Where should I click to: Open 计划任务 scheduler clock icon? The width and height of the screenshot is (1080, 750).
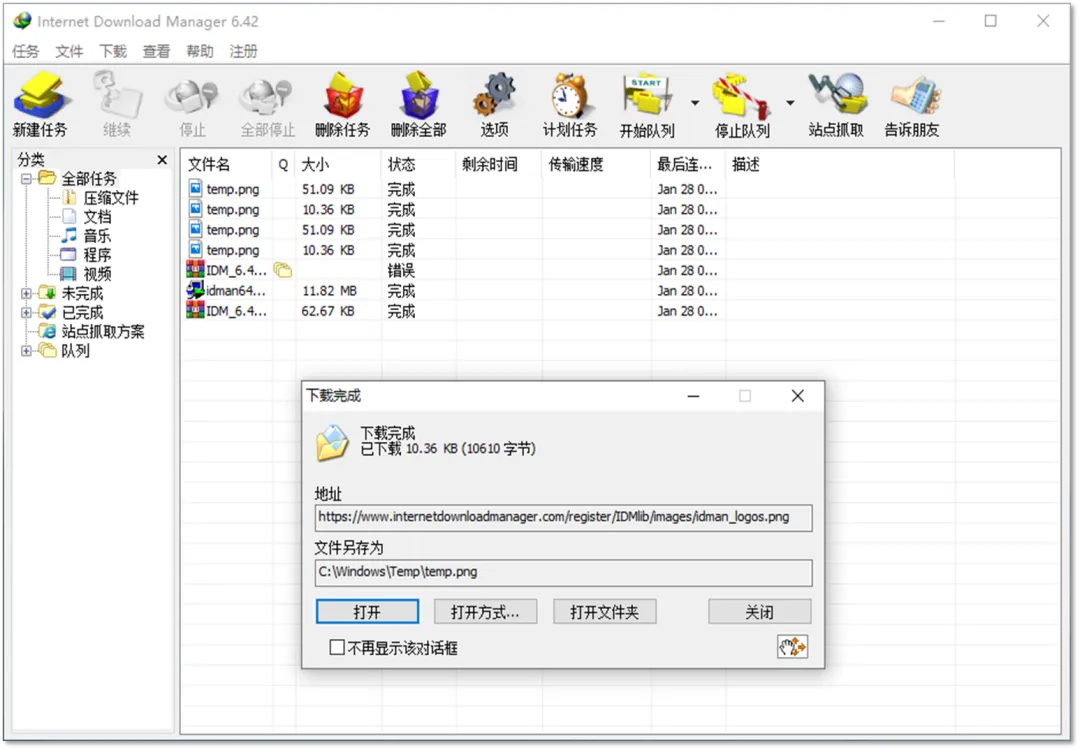pyautogui.click(x=570, y=104)
